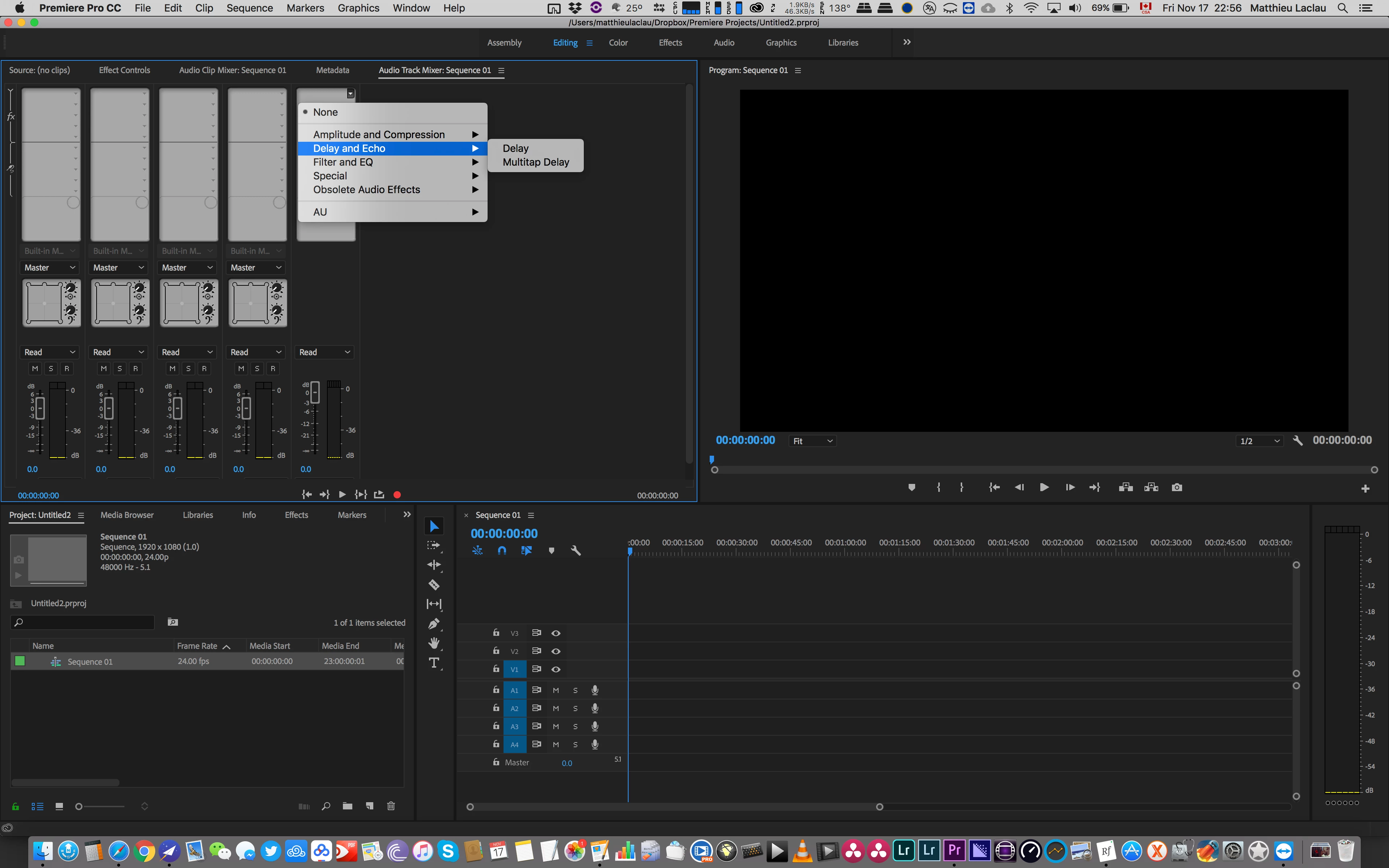Toggle V1 track output eye icon
Image resolution: width=1389 pixels, height=868 pixels.
click(x=556, y=669)
